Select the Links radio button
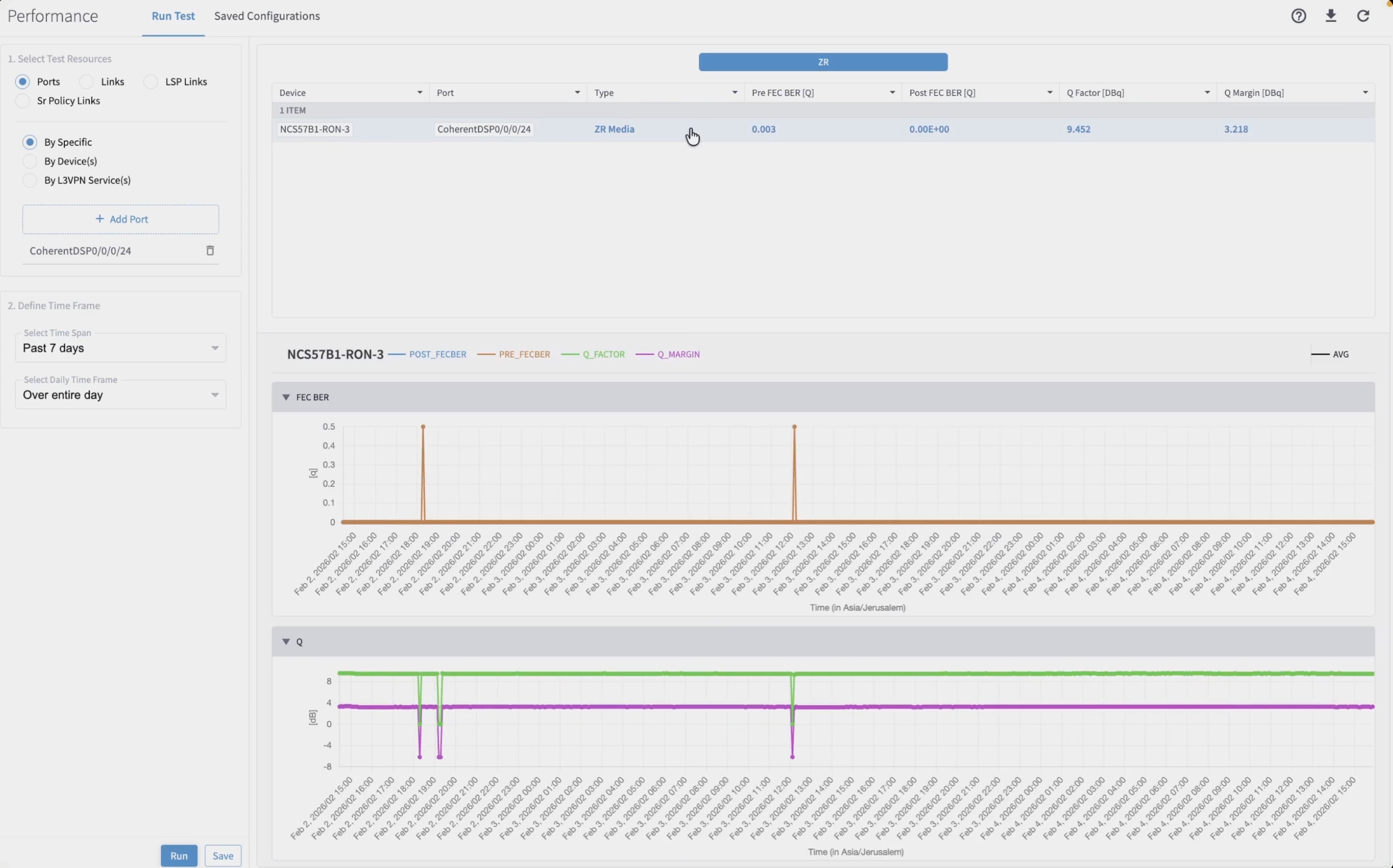This screenshot has height=868, width=1393. (x=86, y=81)
